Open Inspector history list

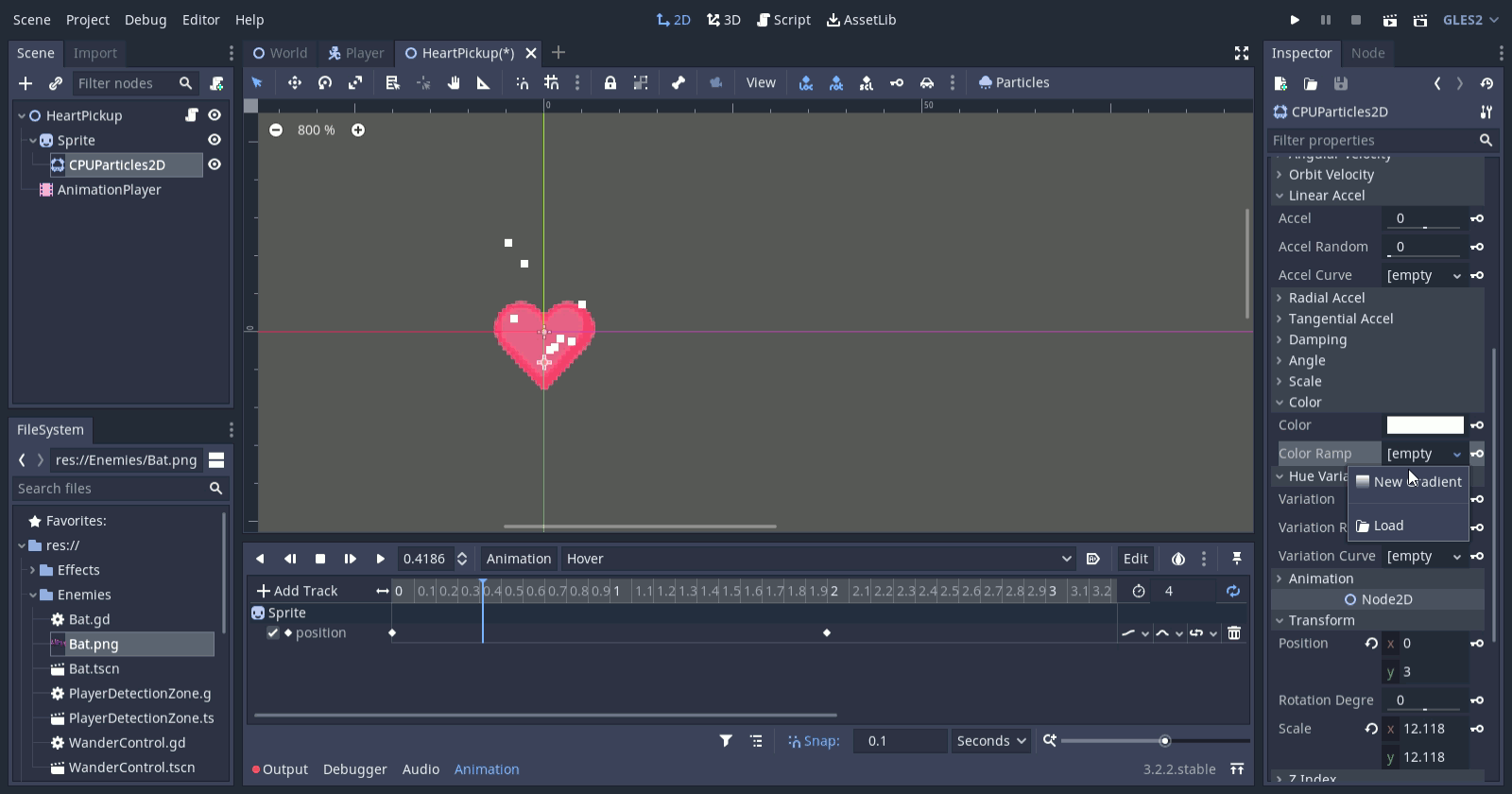tap(1487, 83)
